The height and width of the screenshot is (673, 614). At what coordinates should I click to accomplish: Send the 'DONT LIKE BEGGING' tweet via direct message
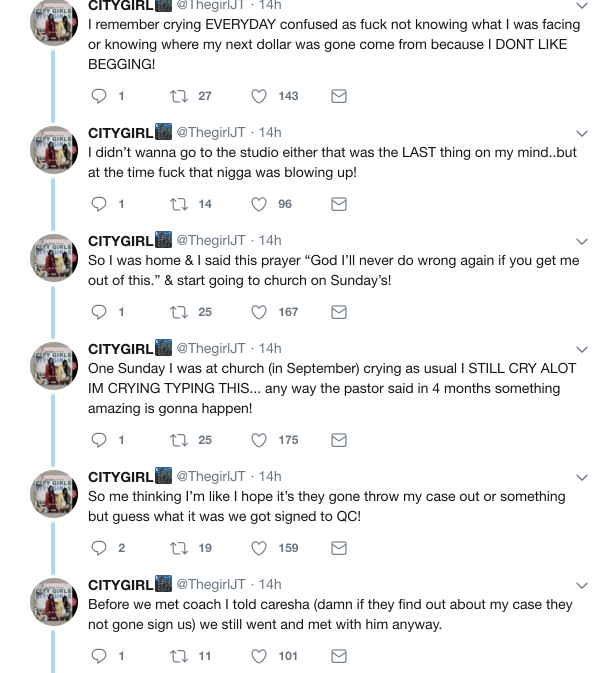click(x=339, y=96)
